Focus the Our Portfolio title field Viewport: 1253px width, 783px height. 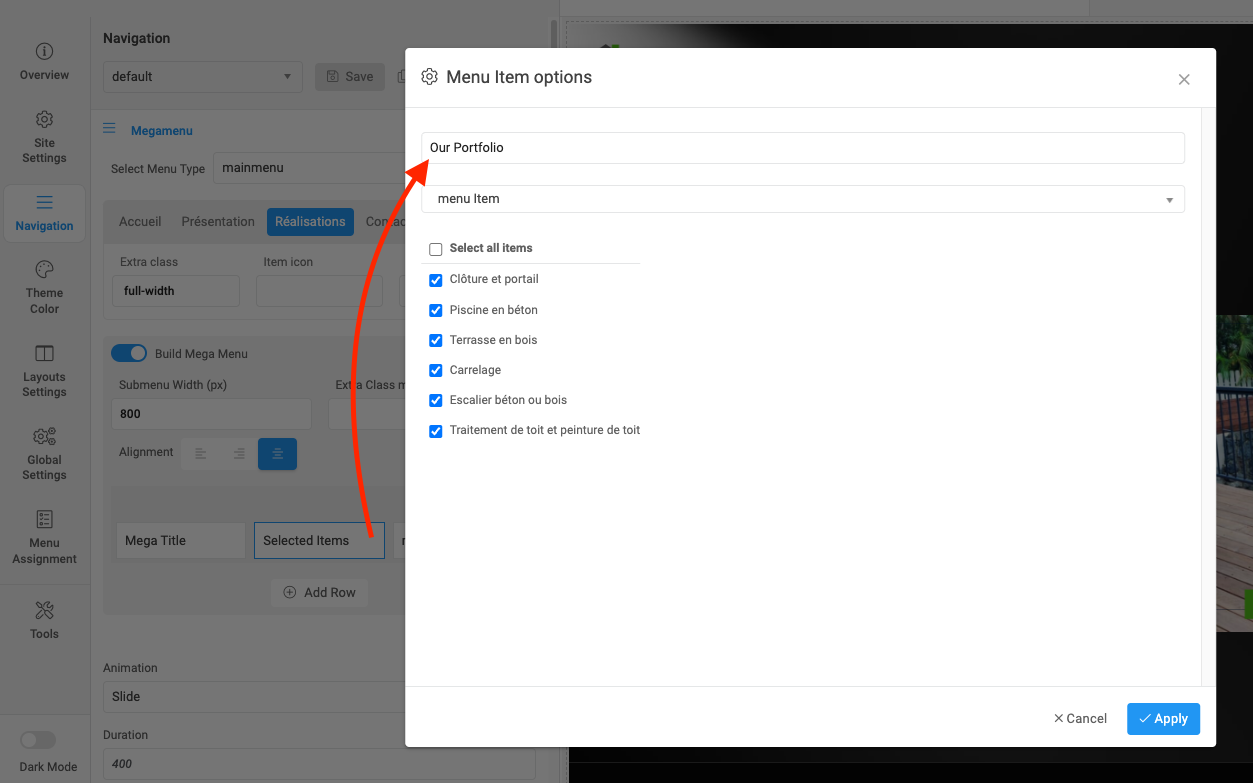pyautogui.click(x=802, y=147)
